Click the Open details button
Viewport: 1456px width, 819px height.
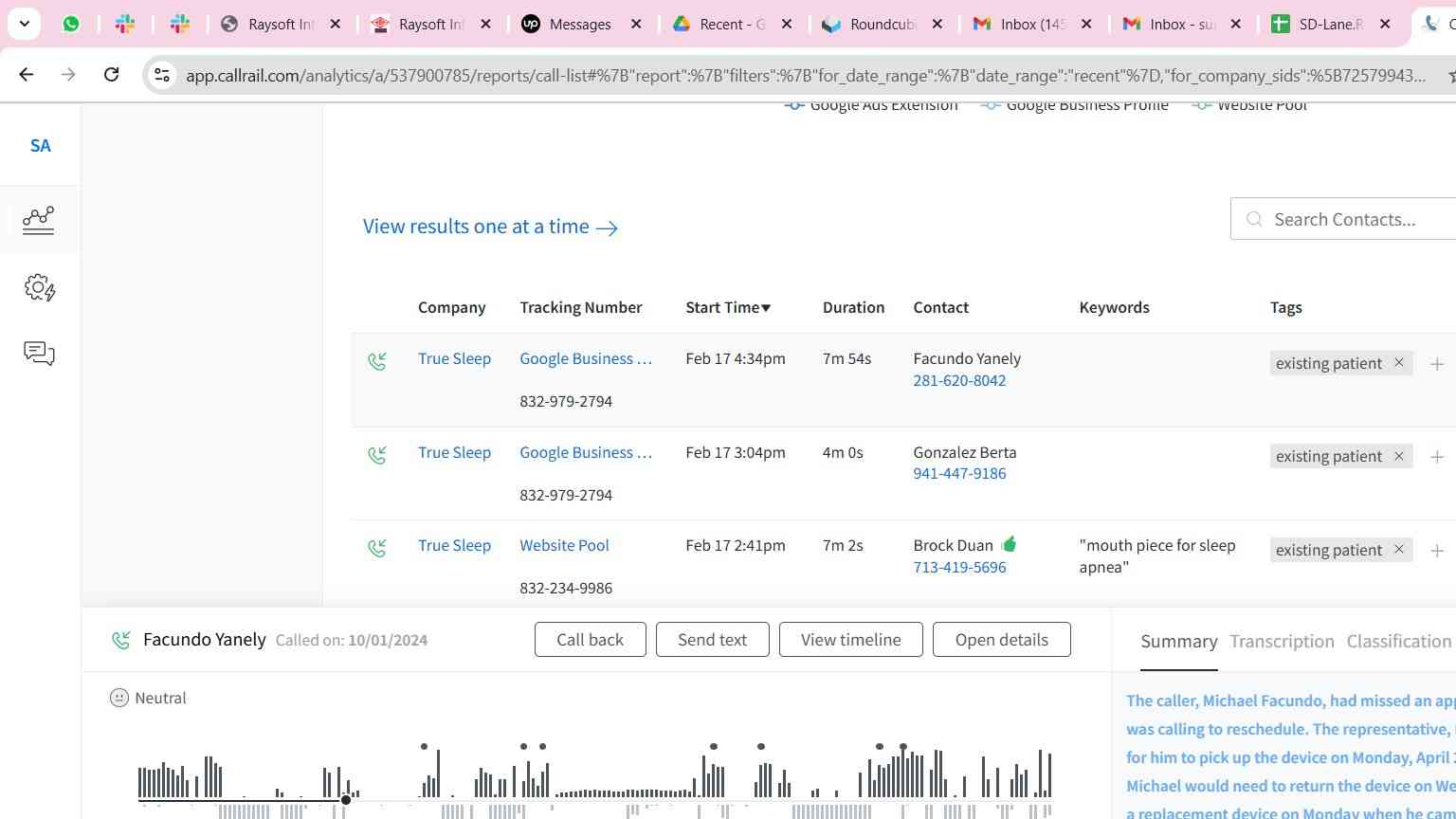[x=1001, y=640]
